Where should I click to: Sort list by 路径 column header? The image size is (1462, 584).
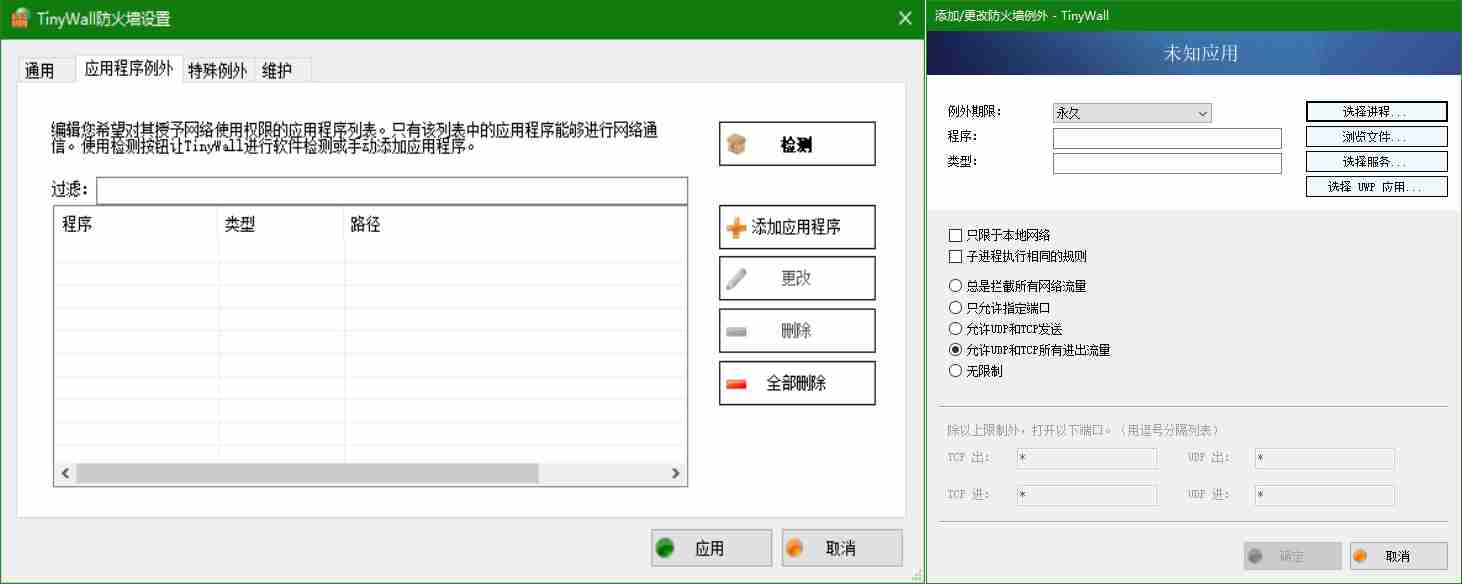515,225
